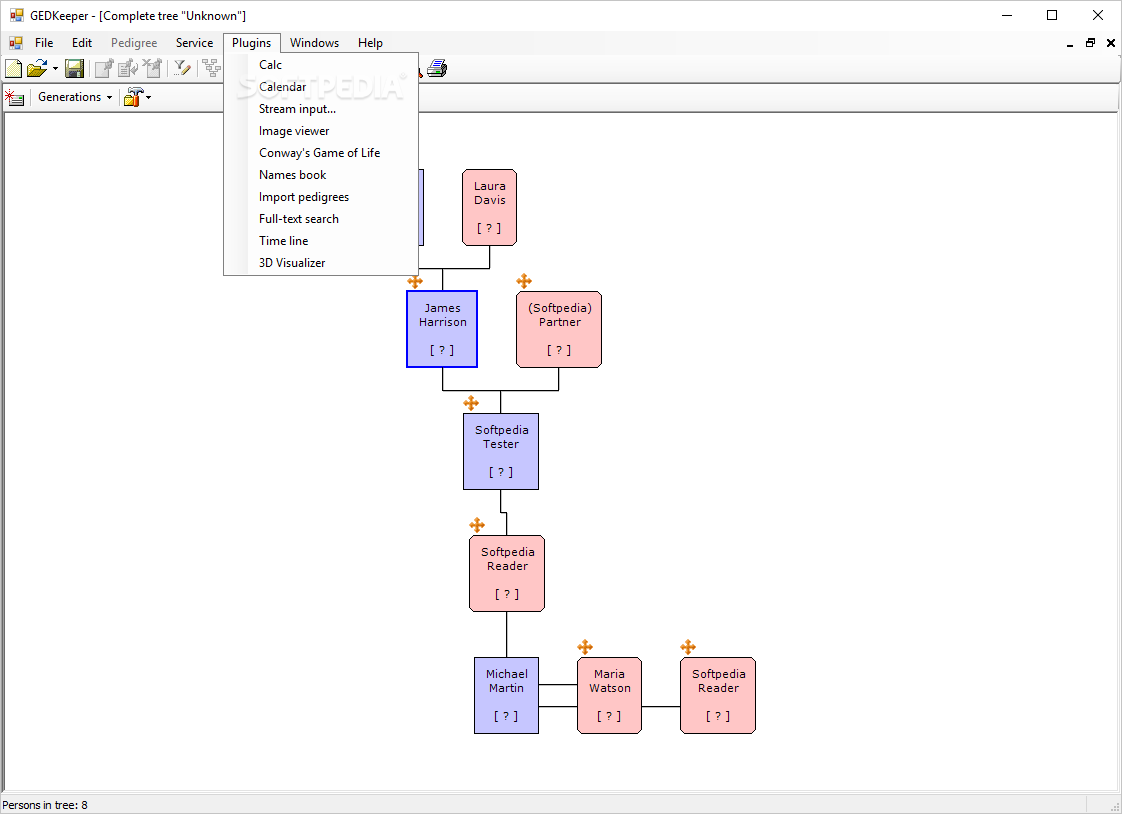Click the hammer tools icon

[133, 97]
